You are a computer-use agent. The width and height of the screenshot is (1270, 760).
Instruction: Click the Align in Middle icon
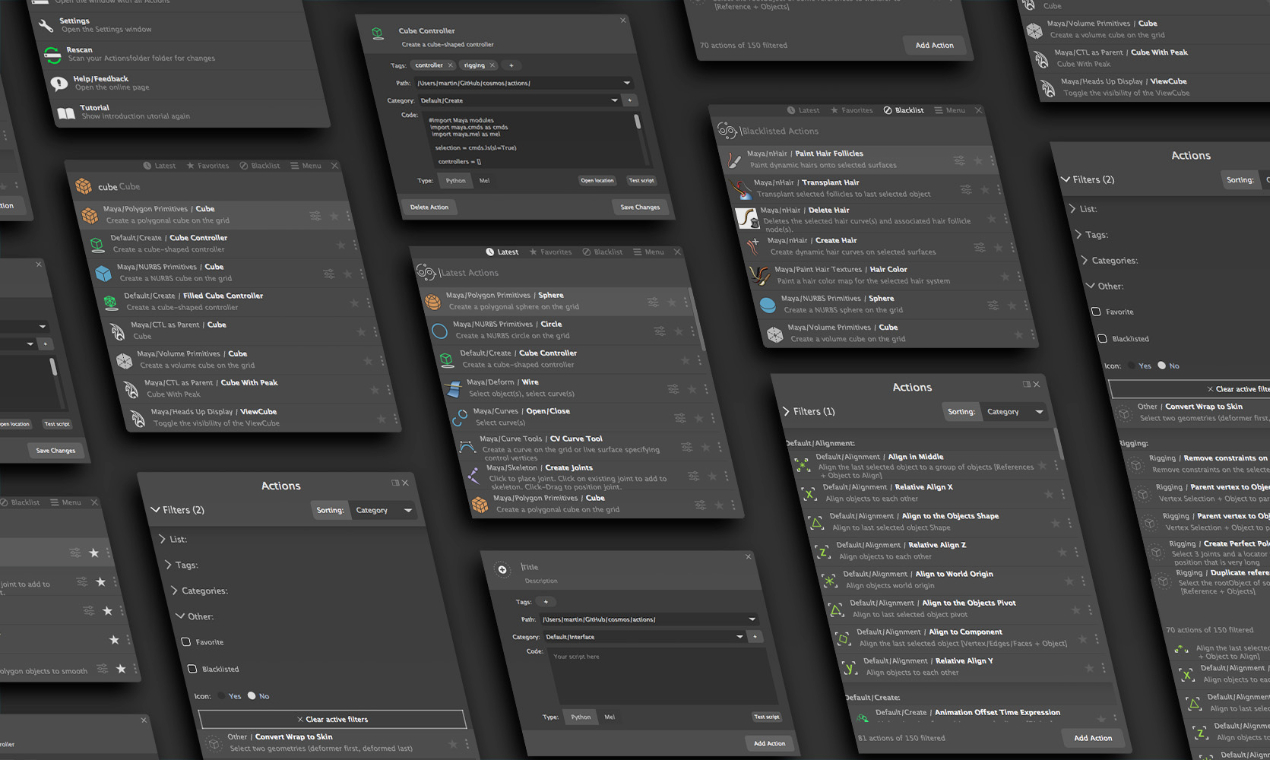tap(802, 464)
